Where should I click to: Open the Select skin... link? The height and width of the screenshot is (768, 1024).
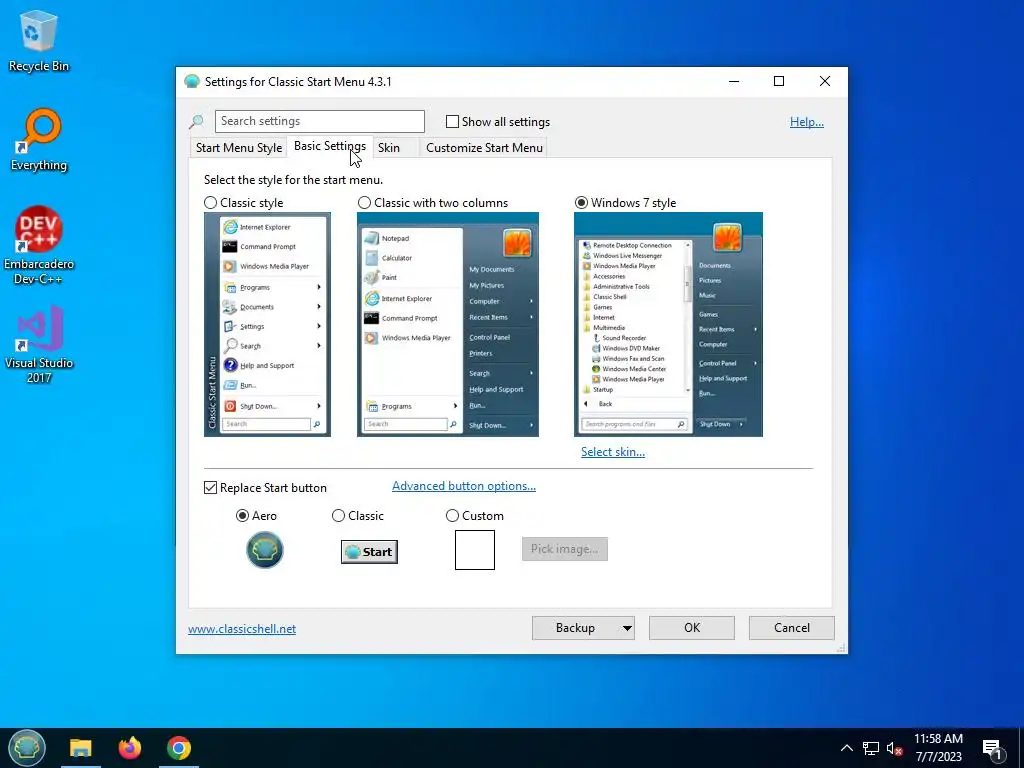pos(613,452)
